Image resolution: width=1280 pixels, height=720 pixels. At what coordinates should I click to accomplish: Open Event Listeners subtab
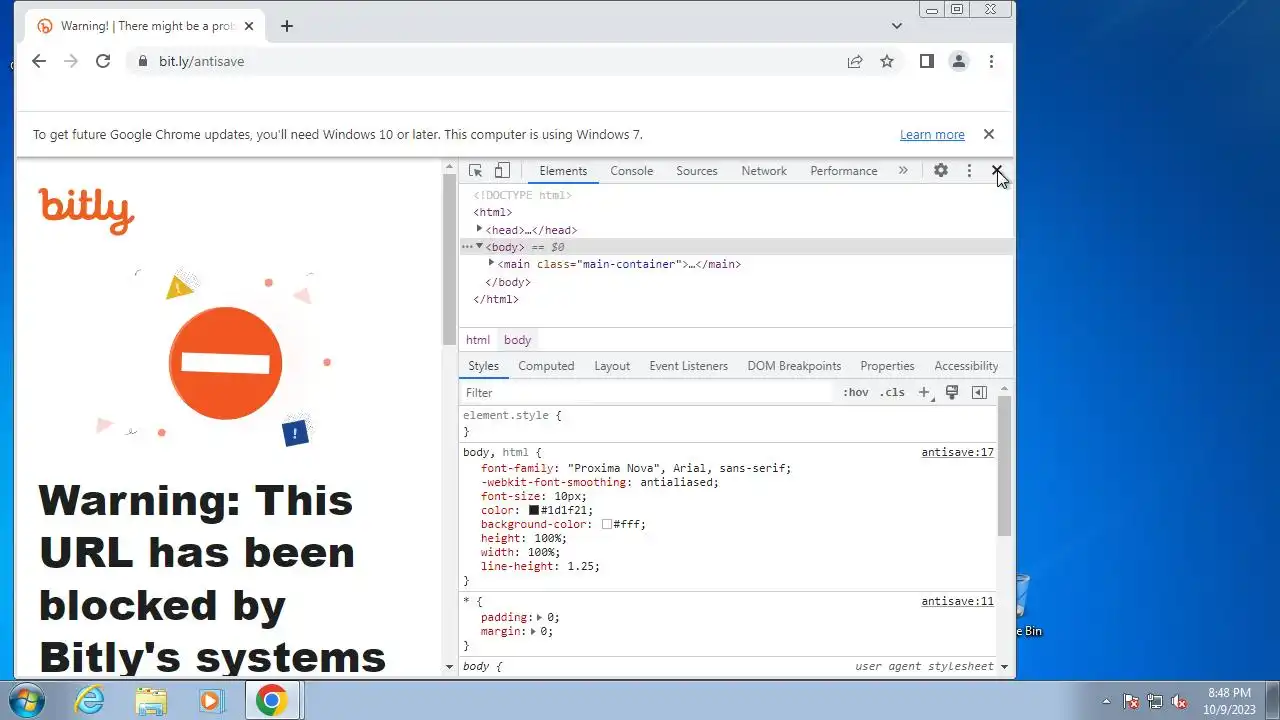pos(689,366)
